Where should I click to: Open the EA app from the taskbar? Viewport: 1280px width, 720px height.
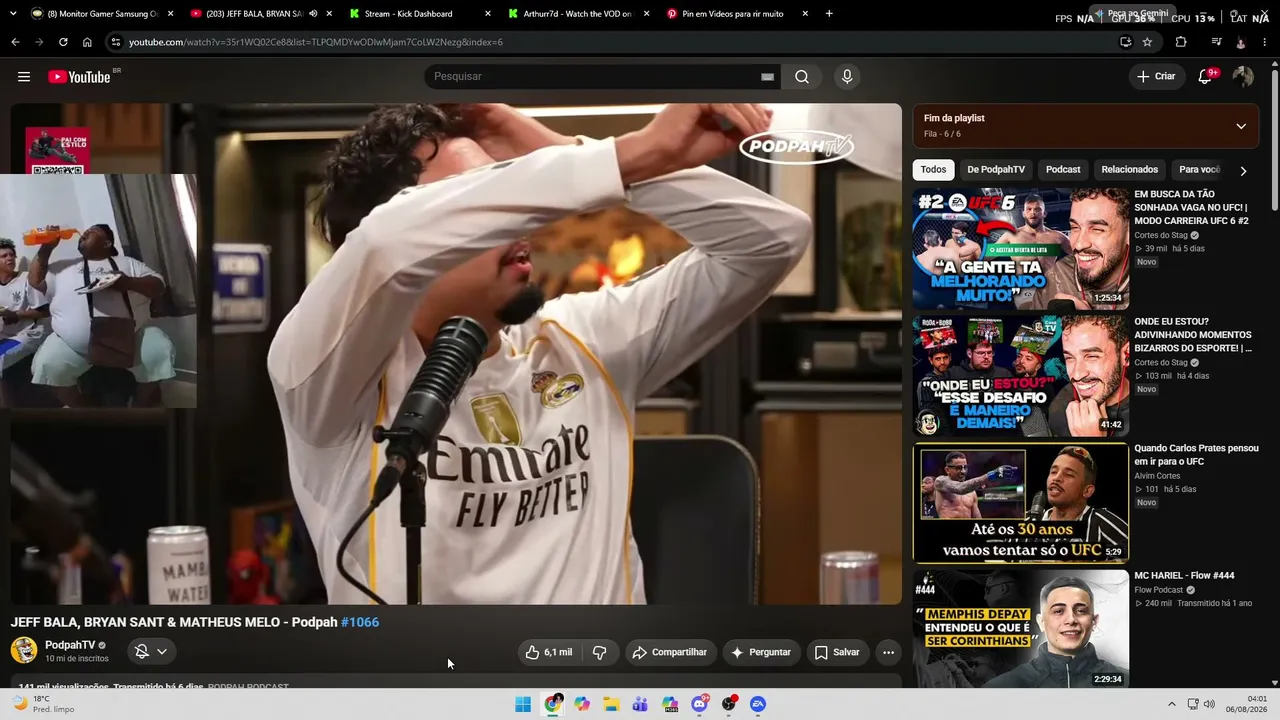tap(758, 704)
